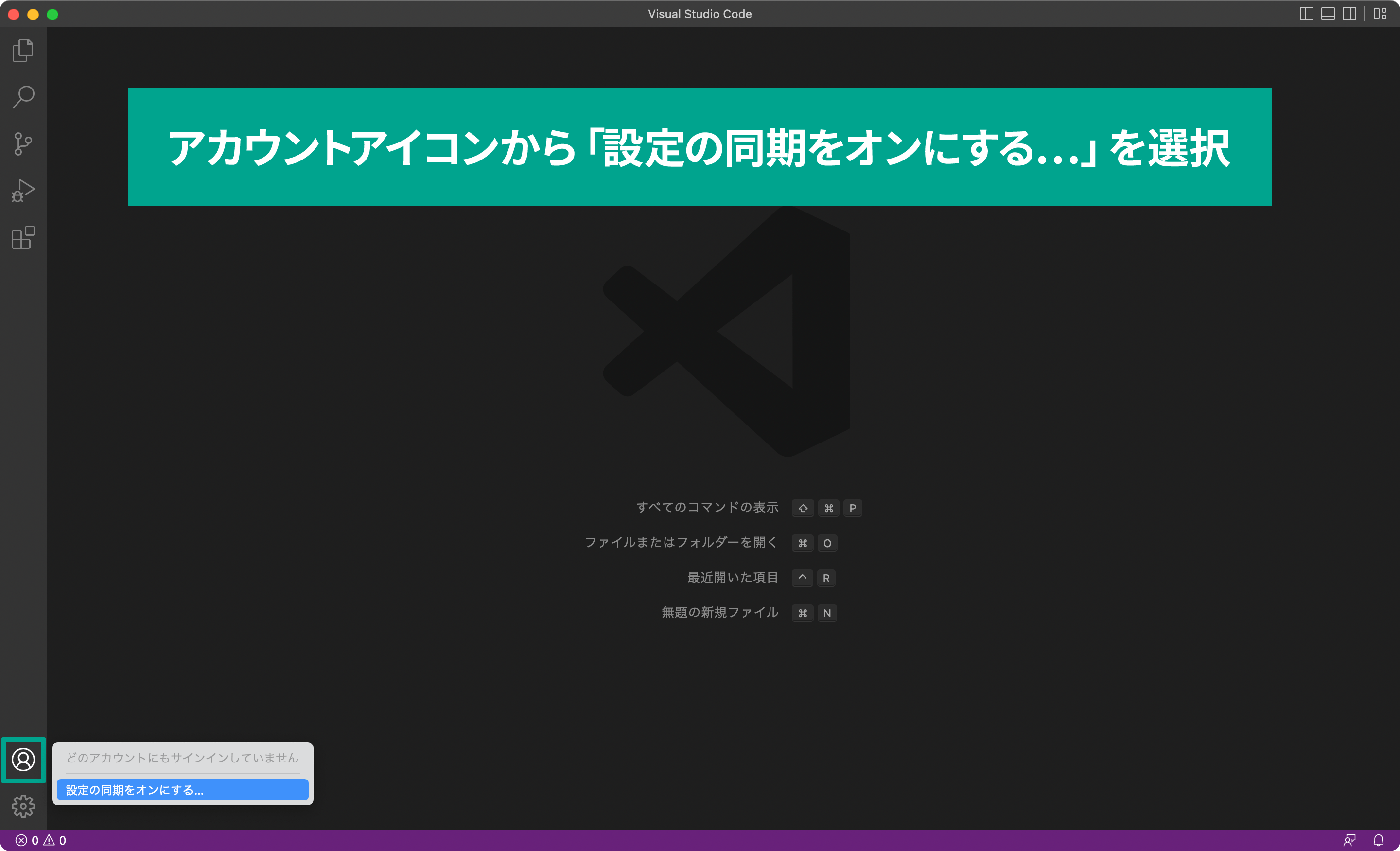Open the Extensions view
The height and width of the screenshot is (851, 1400).
[23, 237]
